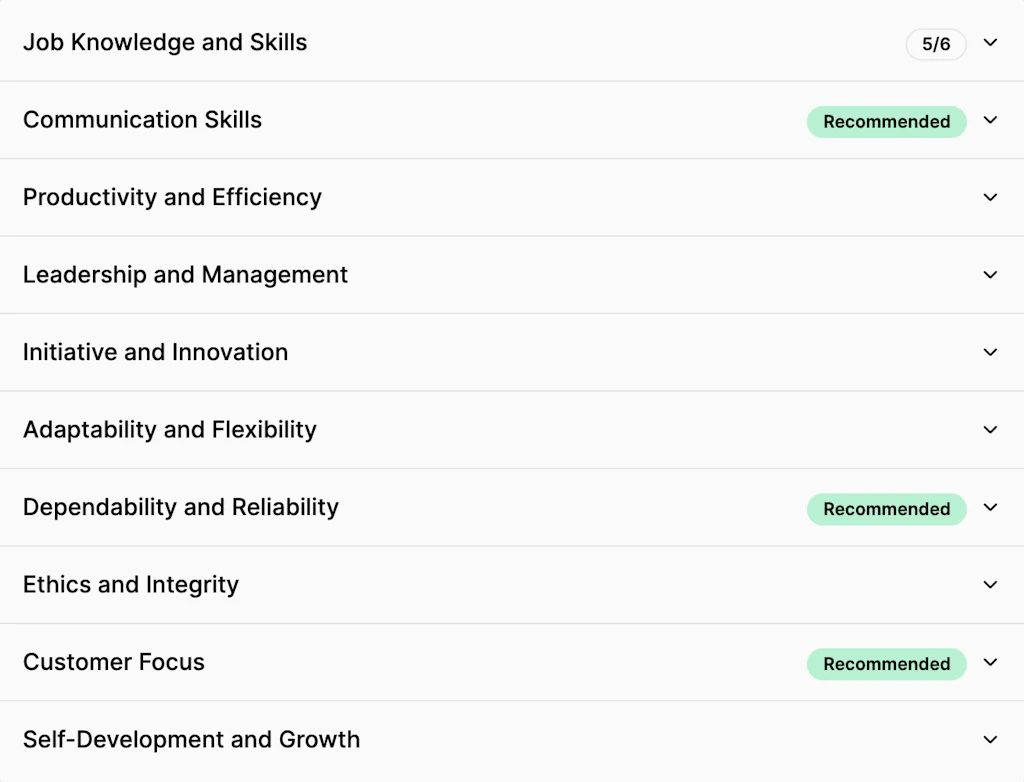Select the Job Knowledge and Skills title
The height and width of the screenshot is (782, 1024).
tap(165, 42)
